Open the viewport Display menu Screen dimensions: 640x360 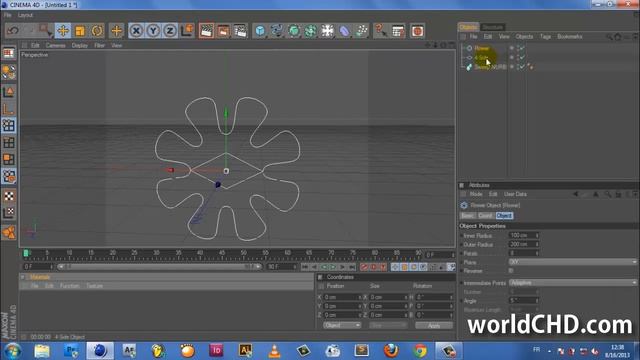pos(80,45)
